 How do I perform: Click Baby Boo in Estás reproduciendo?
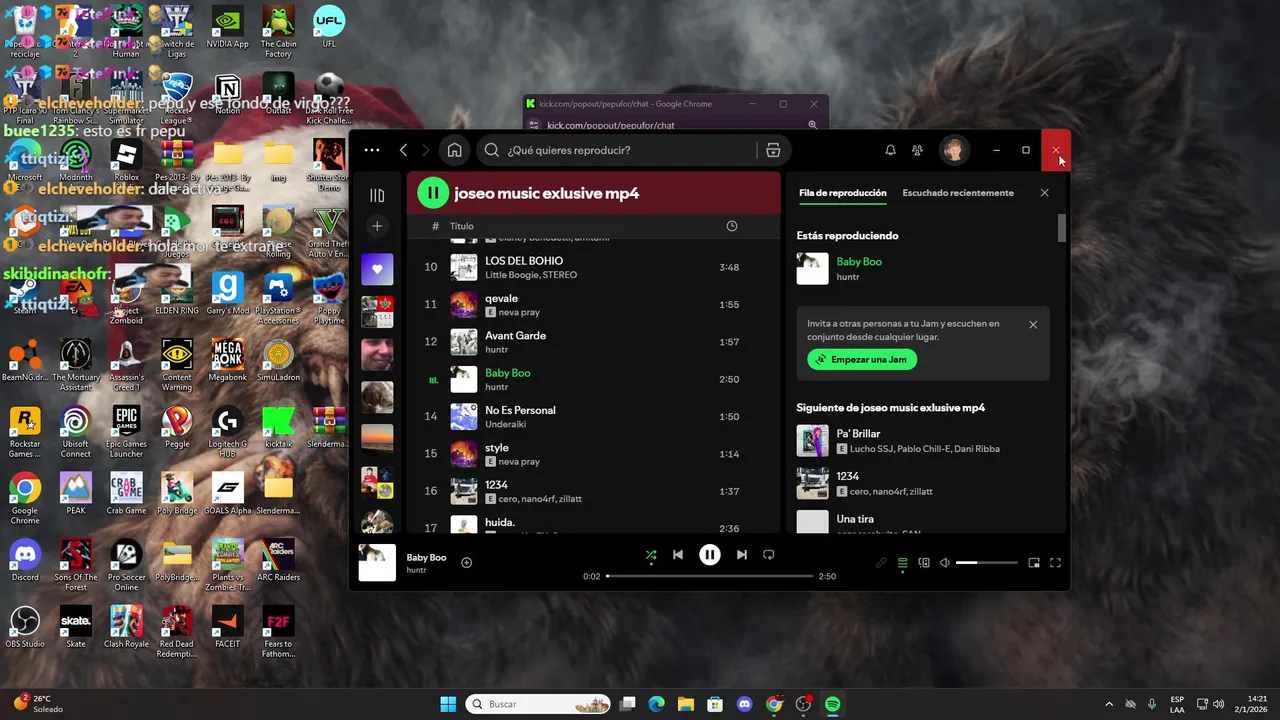(859, 262)
